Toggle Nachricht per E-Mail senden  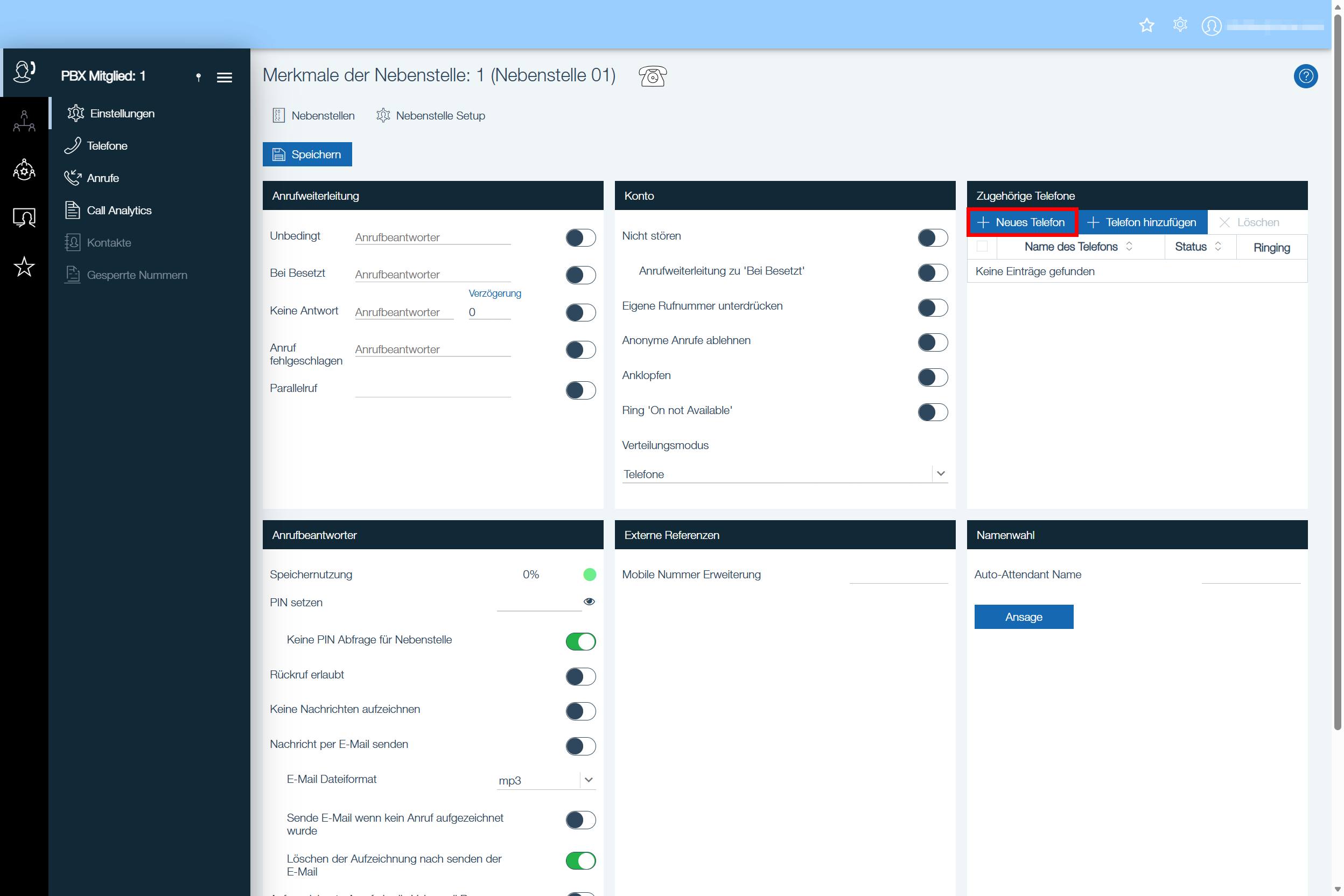[580, 746]
